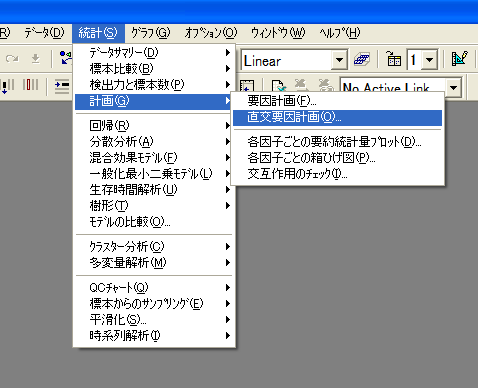Expand the 混合効果モデル(F) submenu
Screen dimensions: 478x388
(x=154, y=157)
